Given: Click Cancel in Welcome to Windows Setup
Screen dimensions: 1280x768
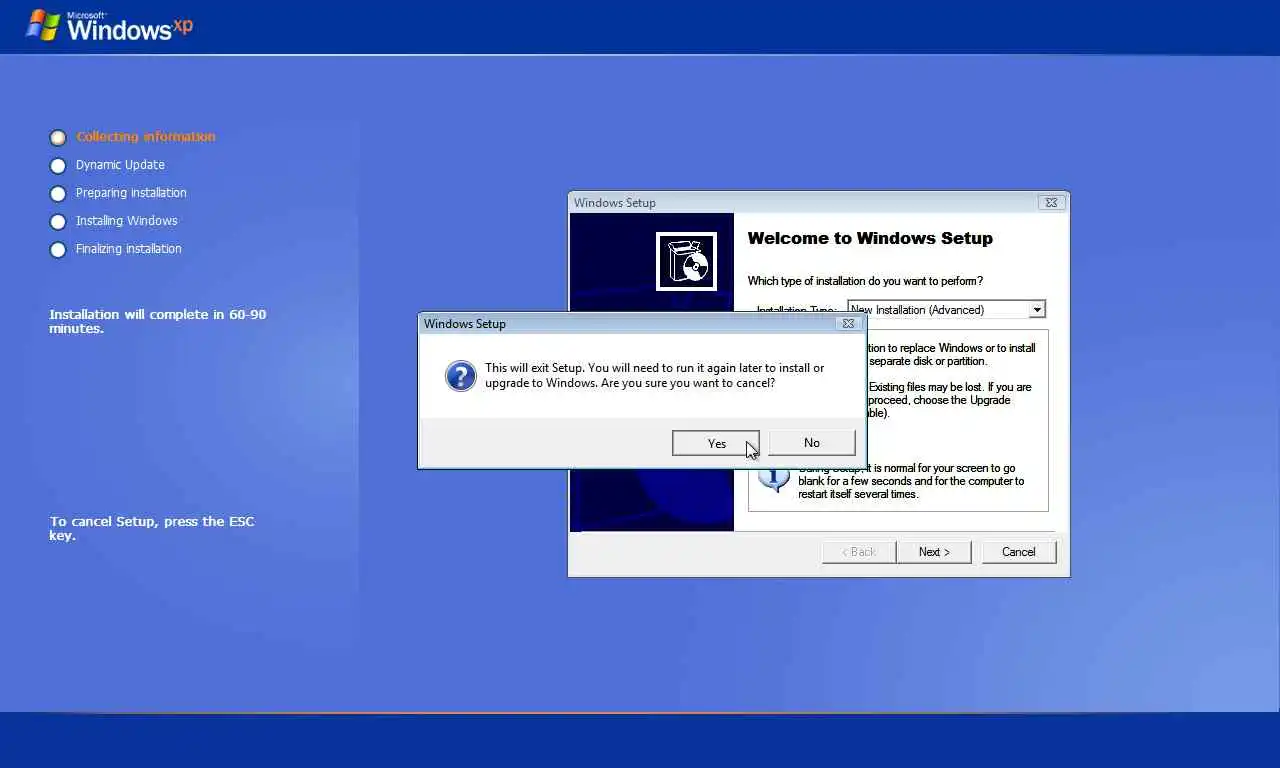Looking at the screenshot, I should 1019,552.
